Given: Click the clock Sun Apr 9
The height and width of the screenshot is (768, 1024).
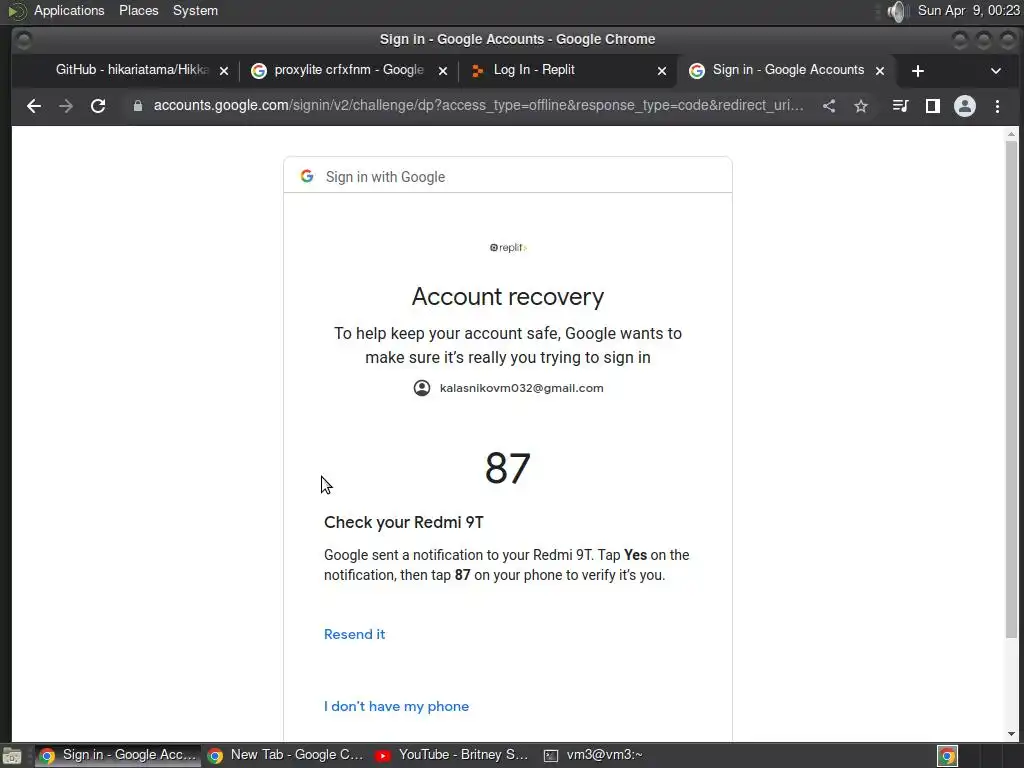Looking at the screenshot, I should 968,10.
